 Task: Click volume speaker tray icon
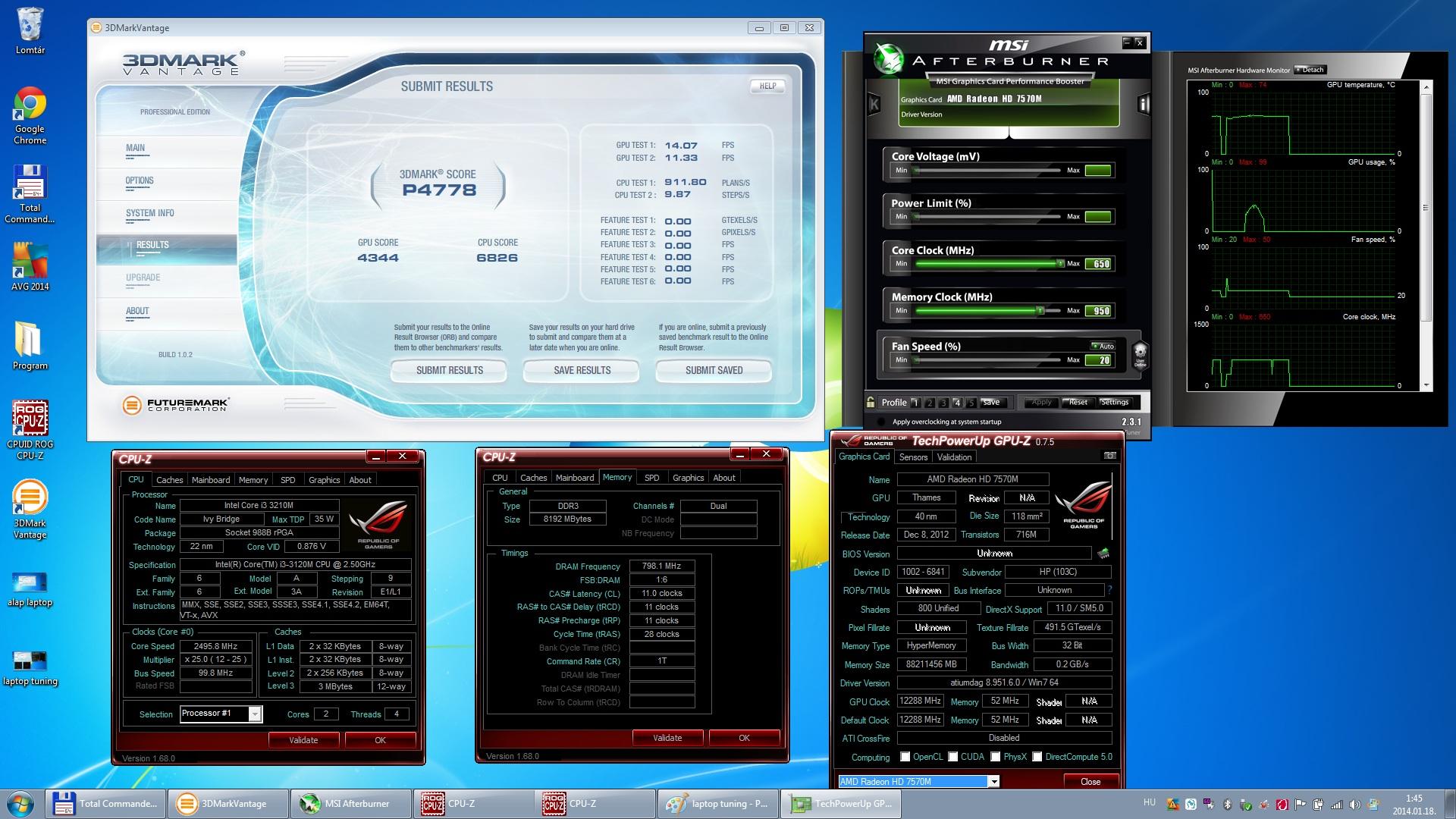pos(1354,804)
